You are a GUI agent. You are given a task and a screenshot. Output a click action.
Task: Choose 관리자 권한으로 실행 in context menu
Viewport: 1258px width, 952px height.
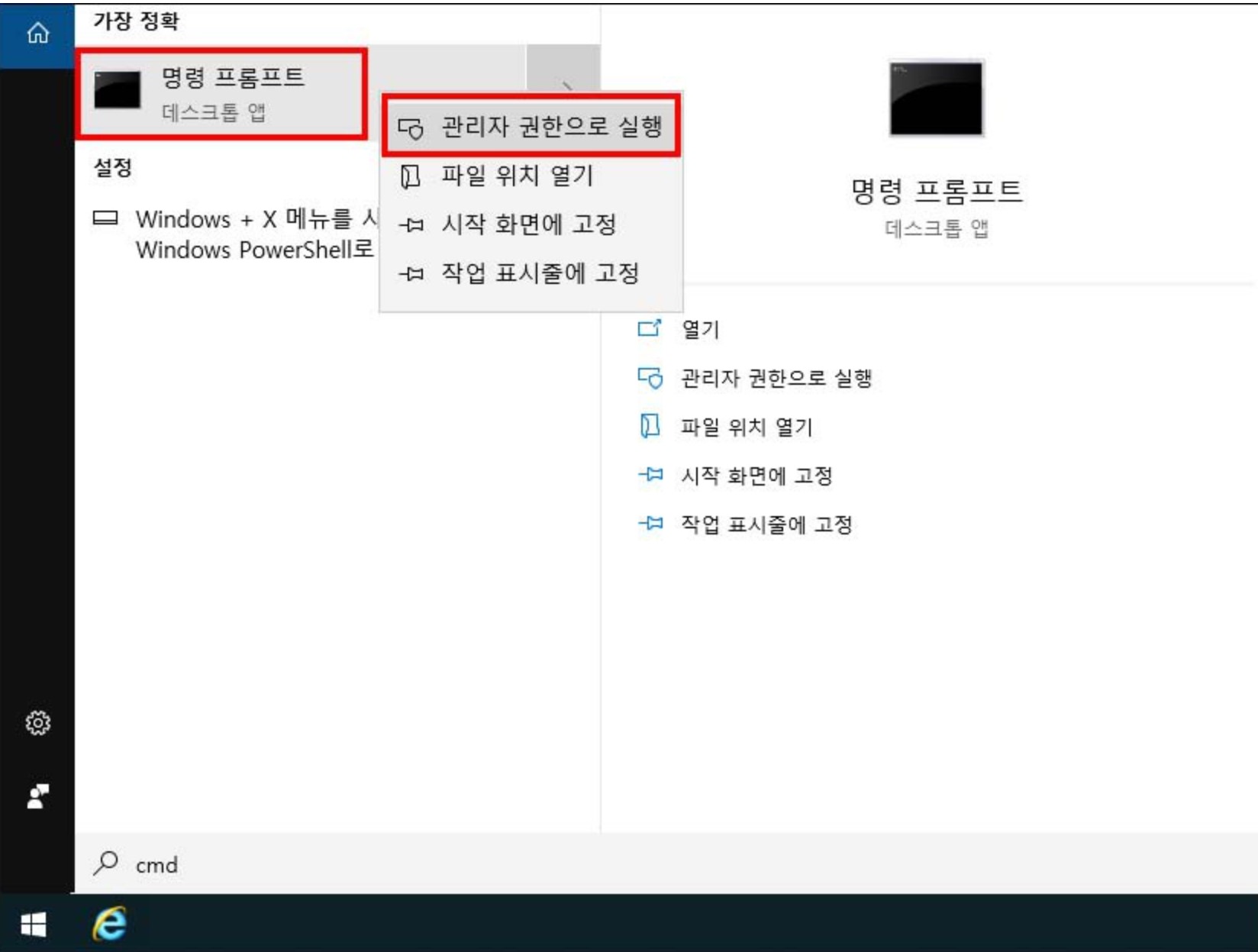[531, 126]
